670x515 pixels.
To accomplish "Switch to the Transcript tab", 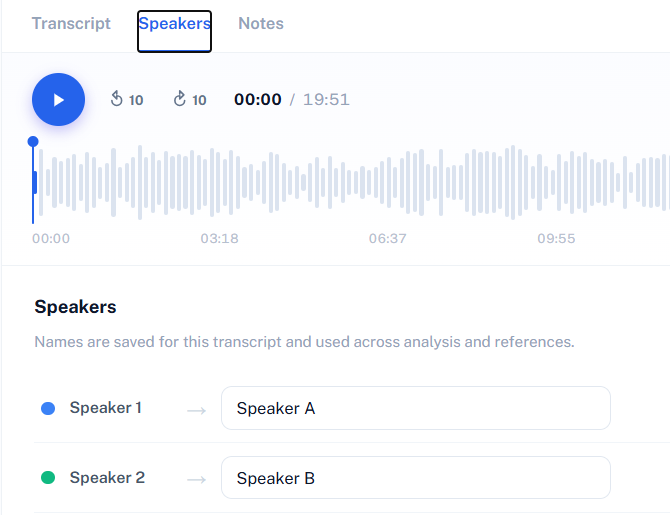I will 71,24.
